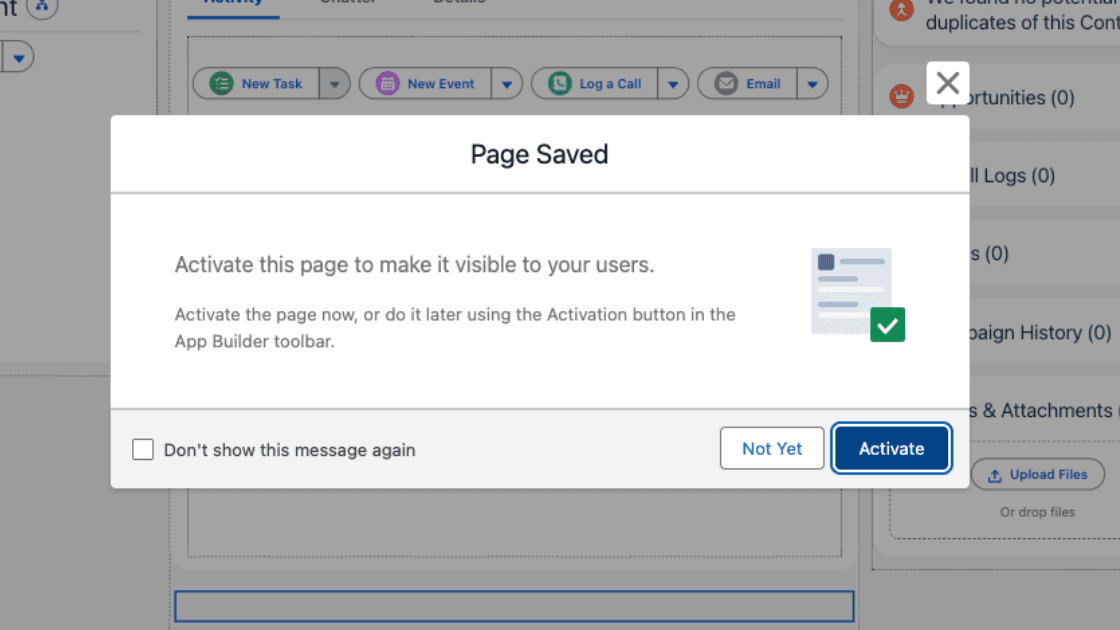Click the upload icon on Upload Files
This screenshot has width=1120, height=630.
995,474
